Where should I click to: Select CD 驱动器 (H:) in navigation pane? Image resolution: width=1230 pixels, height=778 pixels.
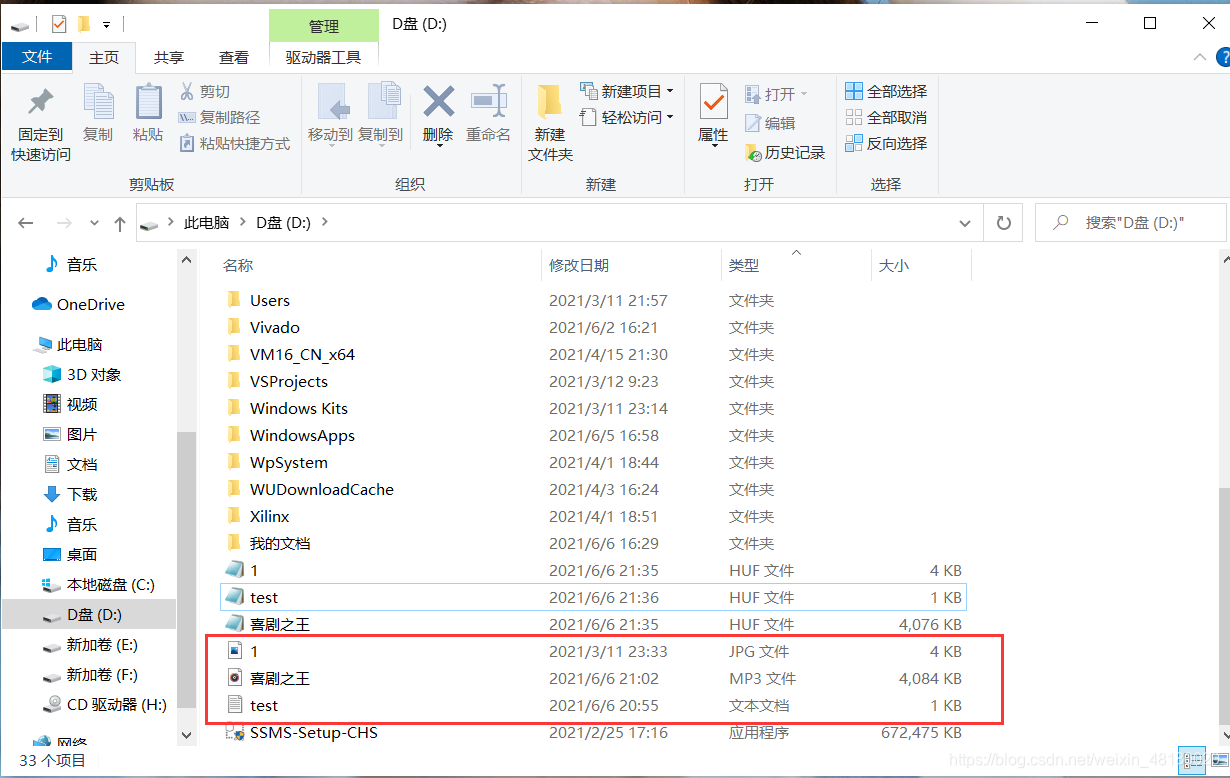[x=105, y=704]
